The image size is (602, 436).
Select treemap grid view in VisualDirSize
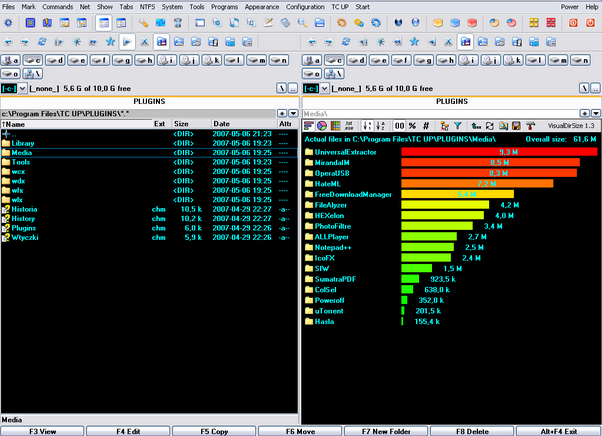(336, 126)
